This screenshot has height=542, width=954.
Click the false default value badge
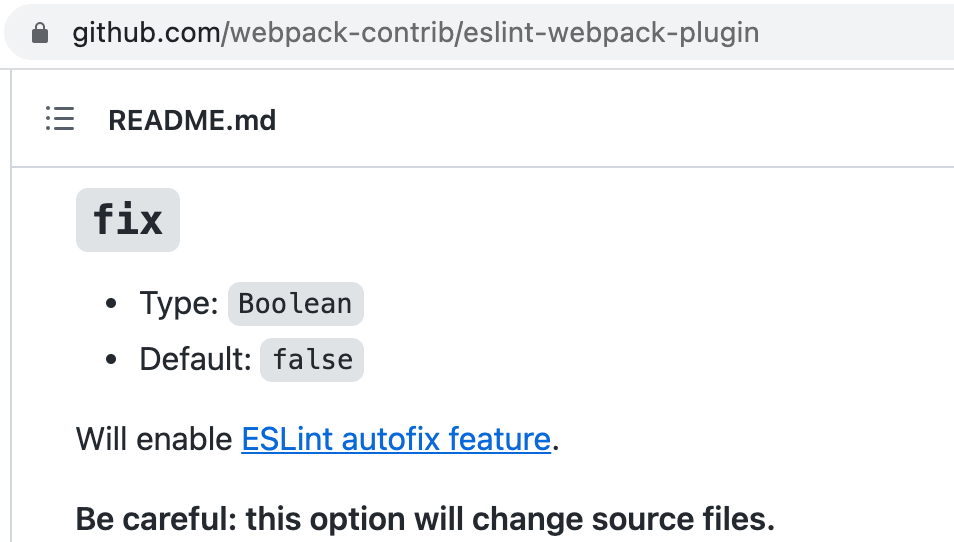tap(312, 360)
